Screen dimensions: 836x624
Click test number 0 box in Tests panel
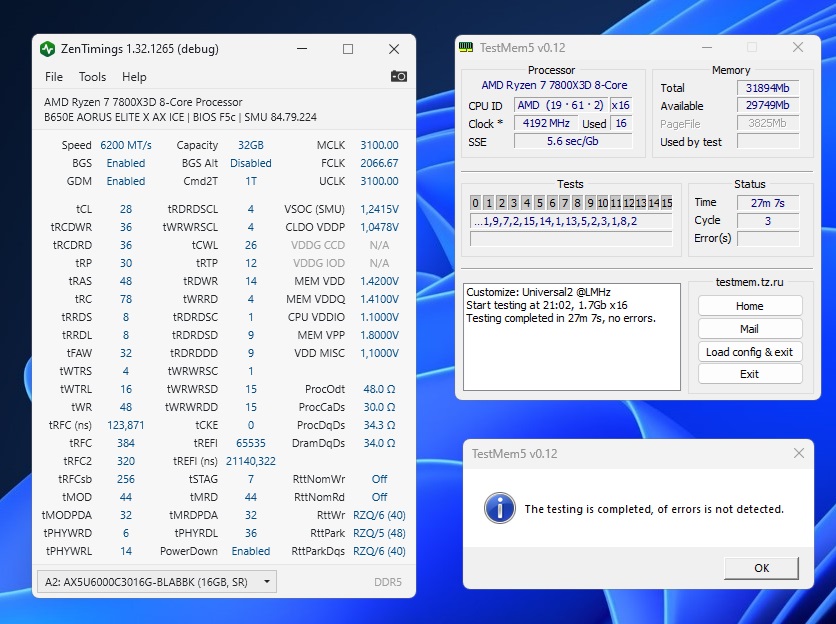pos(476,203)
